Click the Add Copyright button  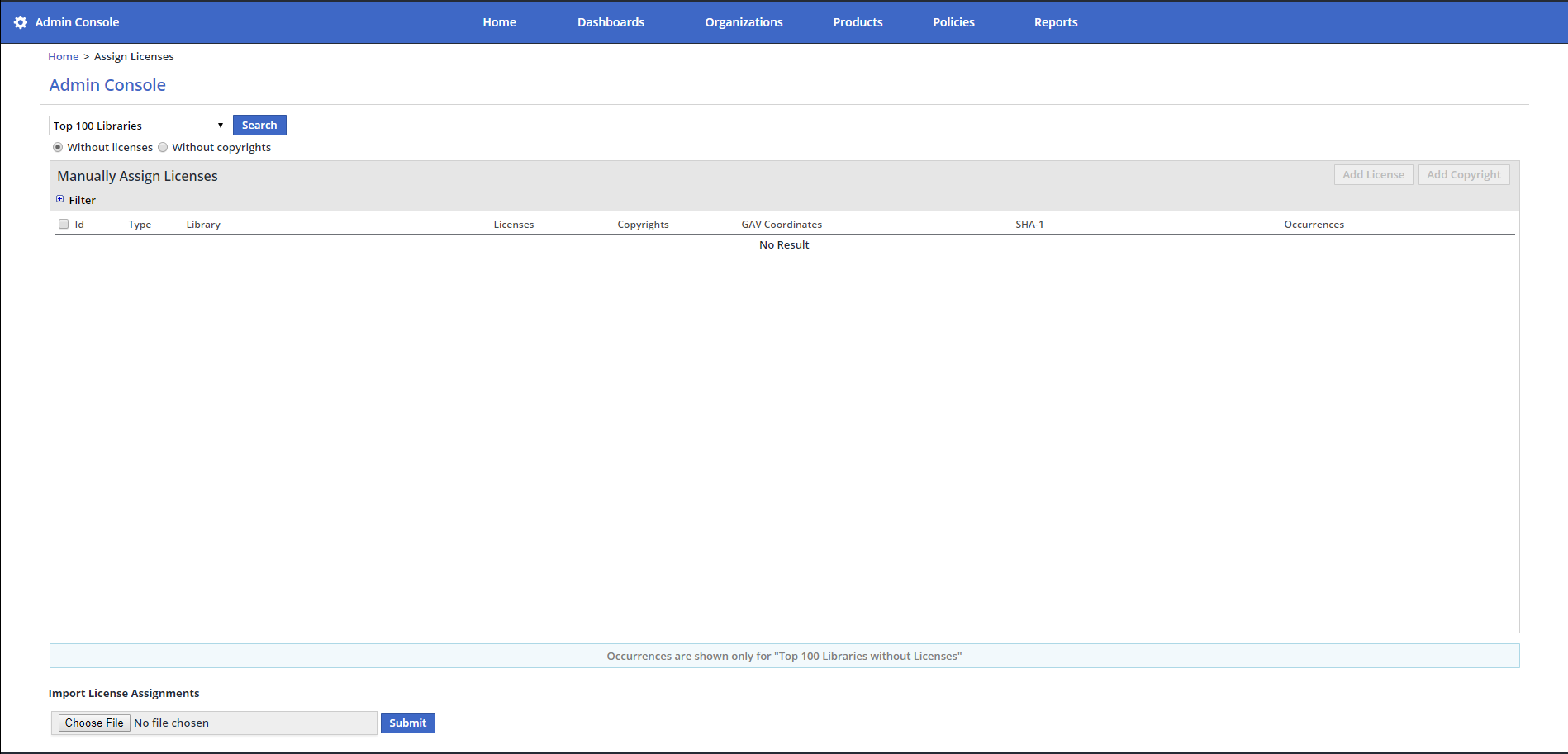1463,174
